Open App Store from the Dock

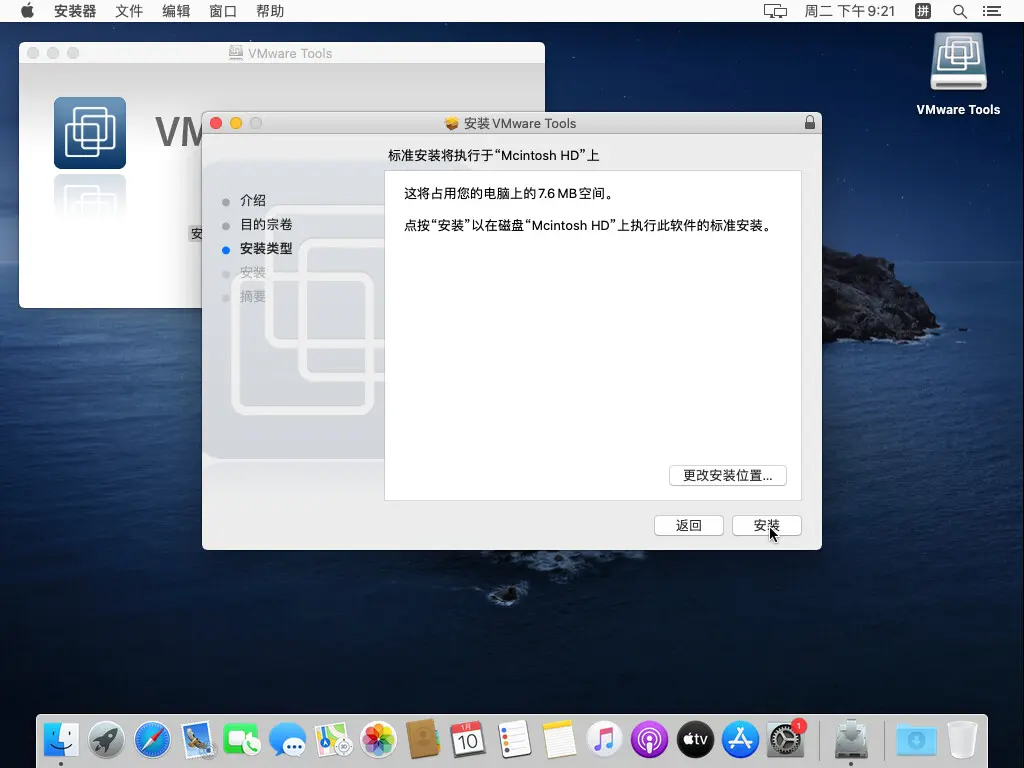(740, 740)
